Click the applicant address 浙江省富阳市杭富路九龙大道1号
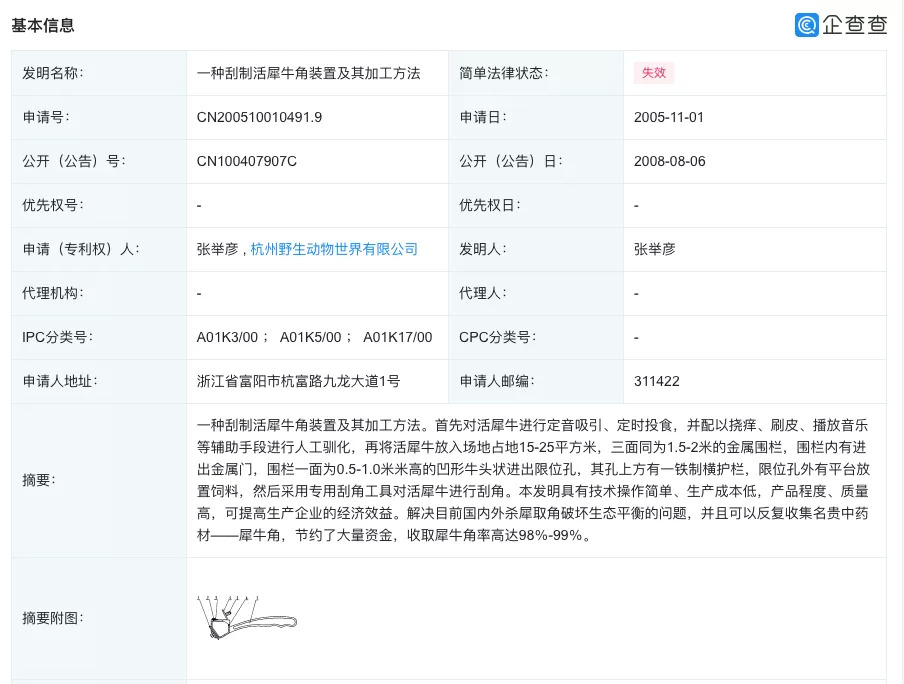The height and width of the screenshot is (684, 904). click(x=298, y=381)
